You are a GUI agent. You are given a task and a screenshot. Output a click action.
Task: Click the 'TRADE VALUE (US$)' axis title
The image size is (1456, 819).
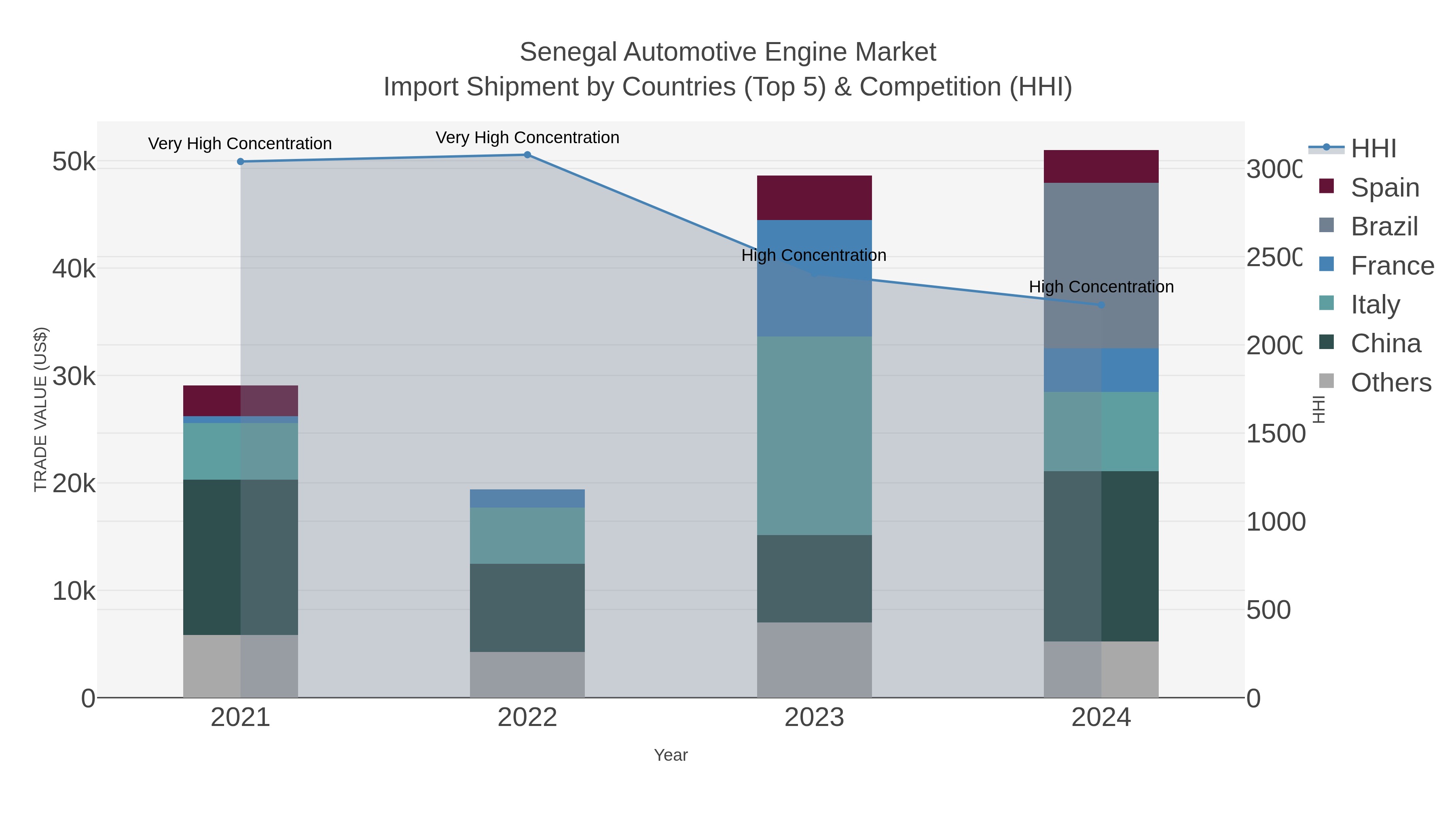[41, 409]
